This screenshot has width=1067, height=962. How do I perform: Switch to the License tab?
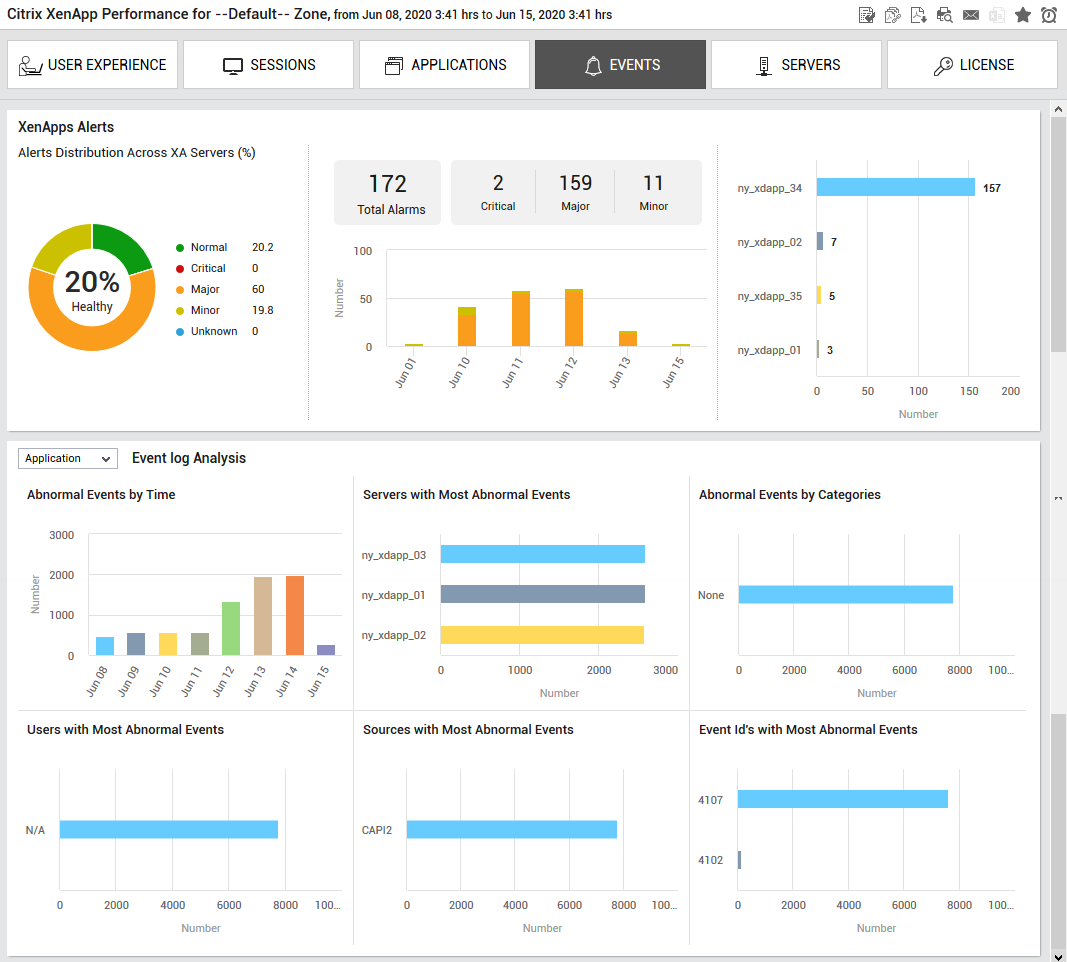click(972, 65)
